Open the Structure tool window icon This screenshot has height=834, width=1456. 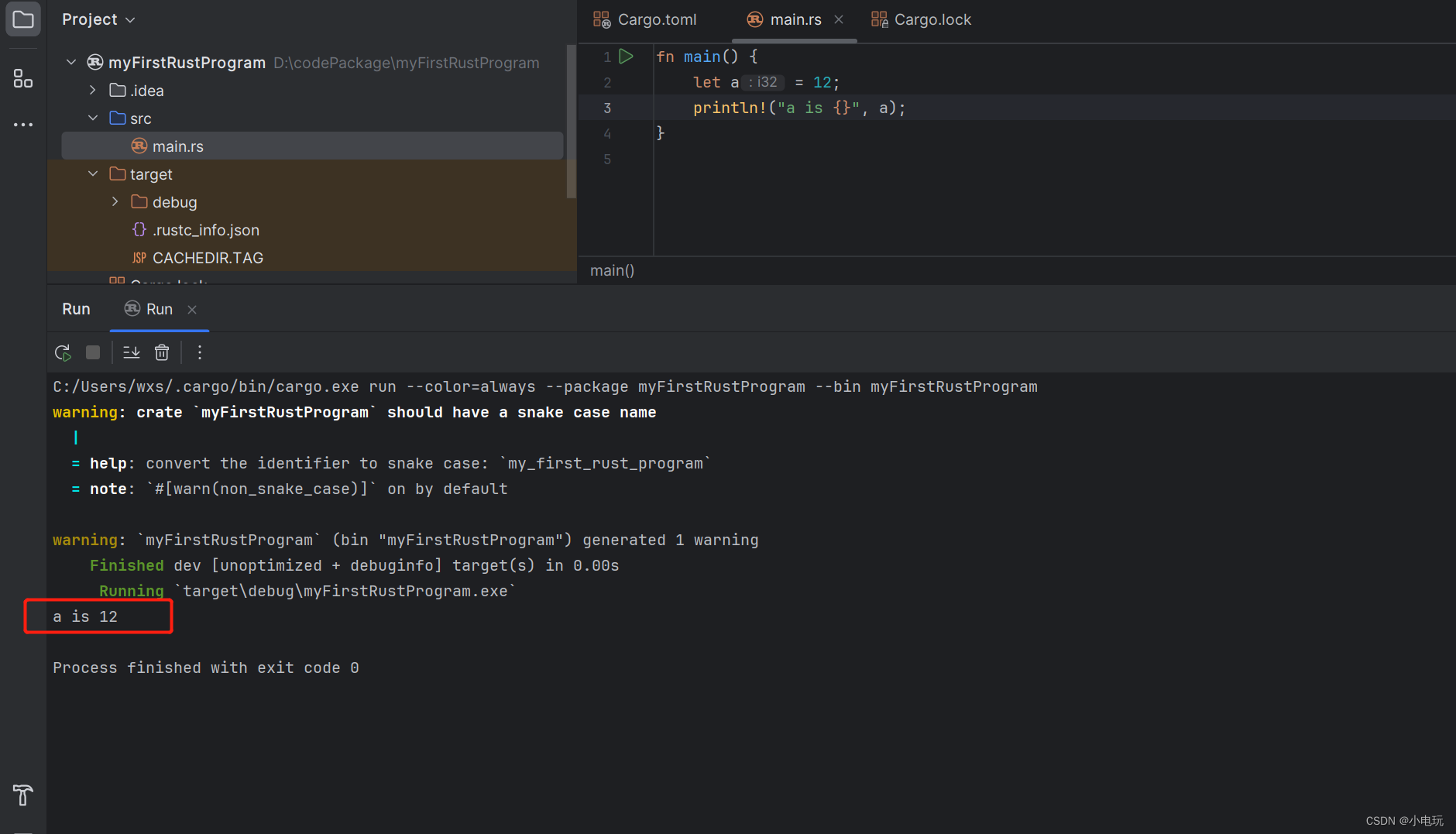click(x=23, y=78)
